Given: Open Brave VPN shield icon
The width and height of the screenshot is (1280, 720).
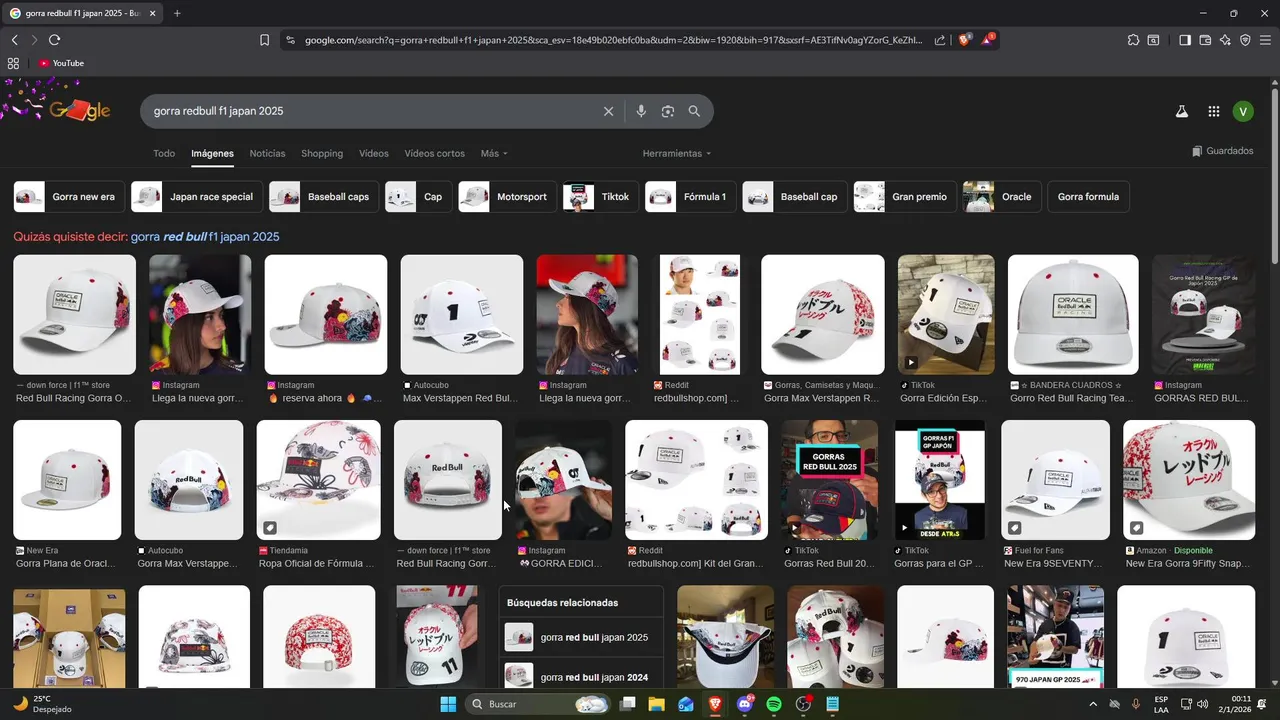Looking at the screenshot, I should pyautogui.click(x=1245, y=40).
